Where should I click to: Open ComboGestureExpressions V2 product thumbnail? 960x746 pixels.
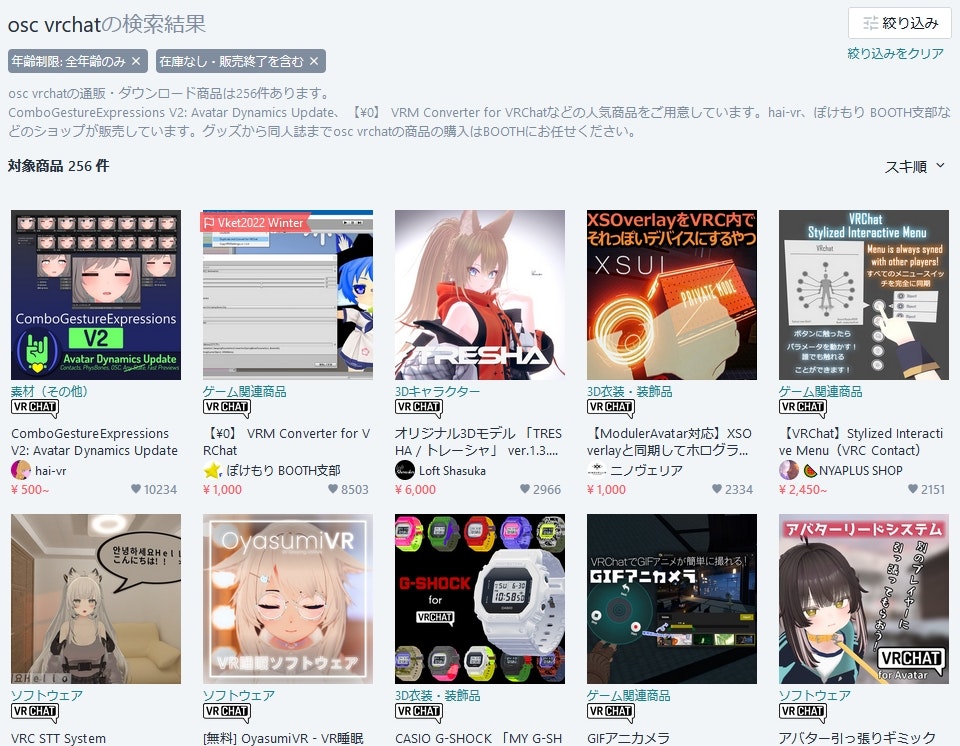point(96,295)
